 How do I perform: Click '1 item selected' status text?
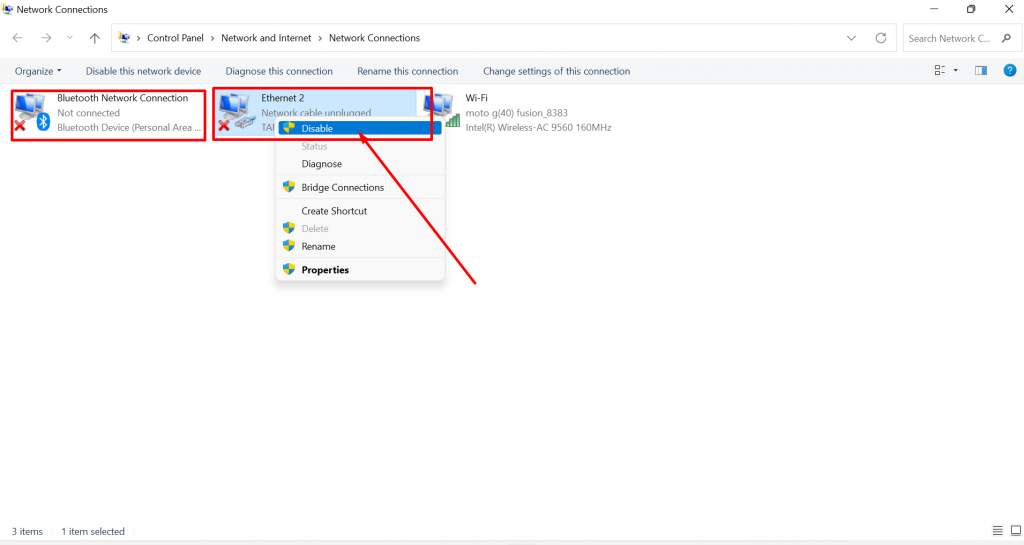coord(93,531)
